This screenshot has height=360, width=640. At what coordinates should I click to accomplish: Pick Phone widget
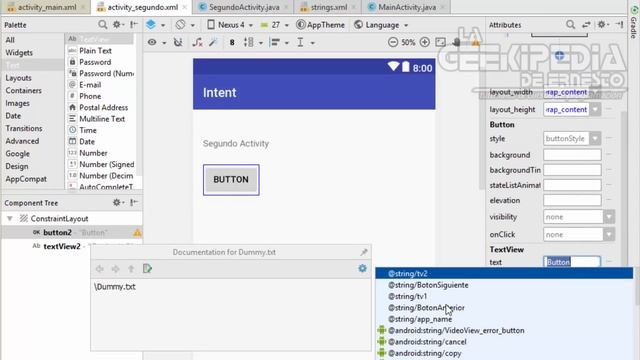90,96
